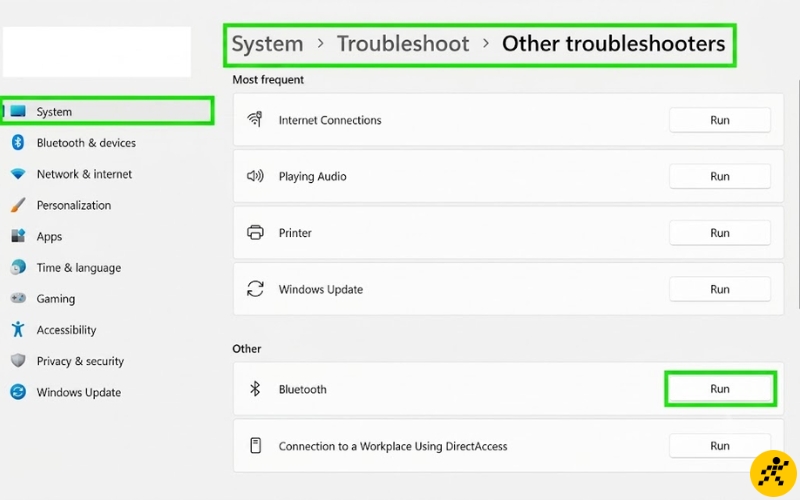This screenshot has width=800, height=500.
Task: Run the Internet Connections troubleshooter
Action: [x=719, y=120]
